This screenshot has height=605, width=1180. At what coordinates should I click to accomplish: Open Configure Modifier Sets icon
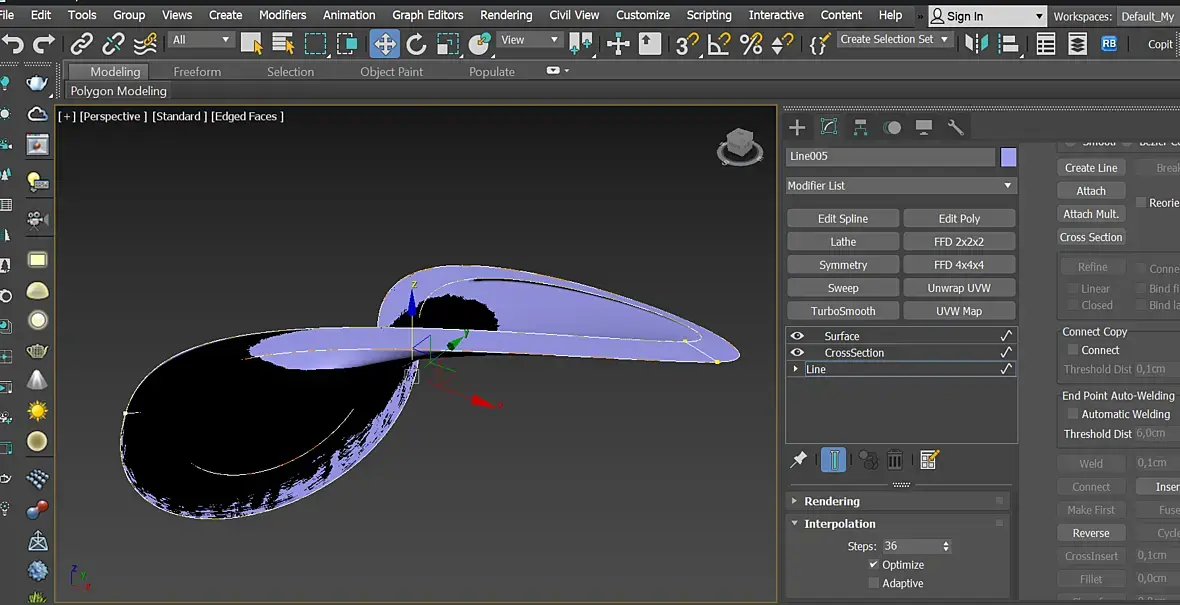click(929, 460)
